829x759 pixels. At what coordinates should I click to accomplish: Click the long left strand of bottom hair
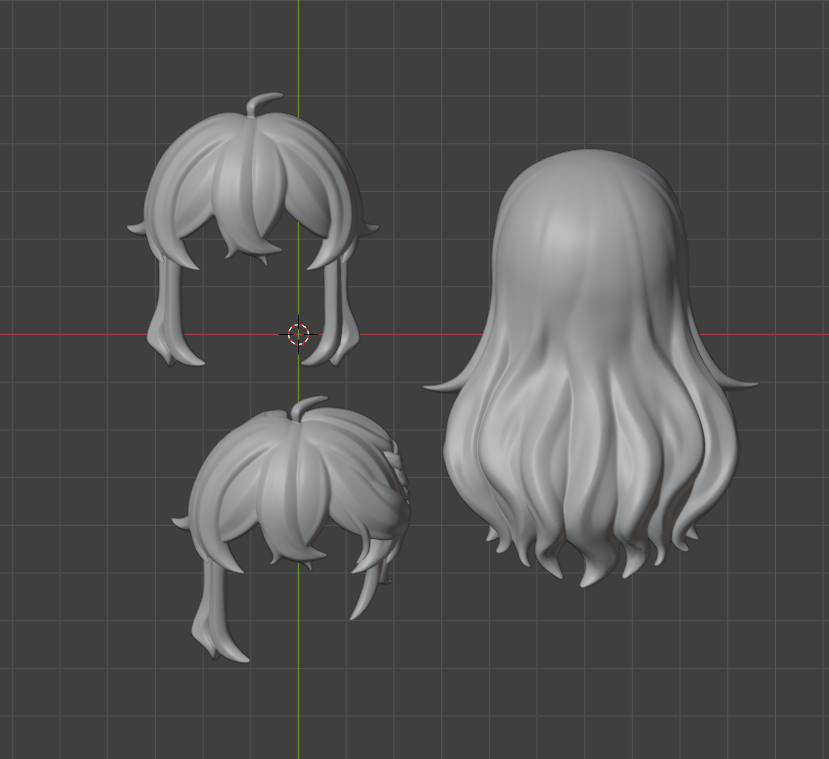coord(213,612)
